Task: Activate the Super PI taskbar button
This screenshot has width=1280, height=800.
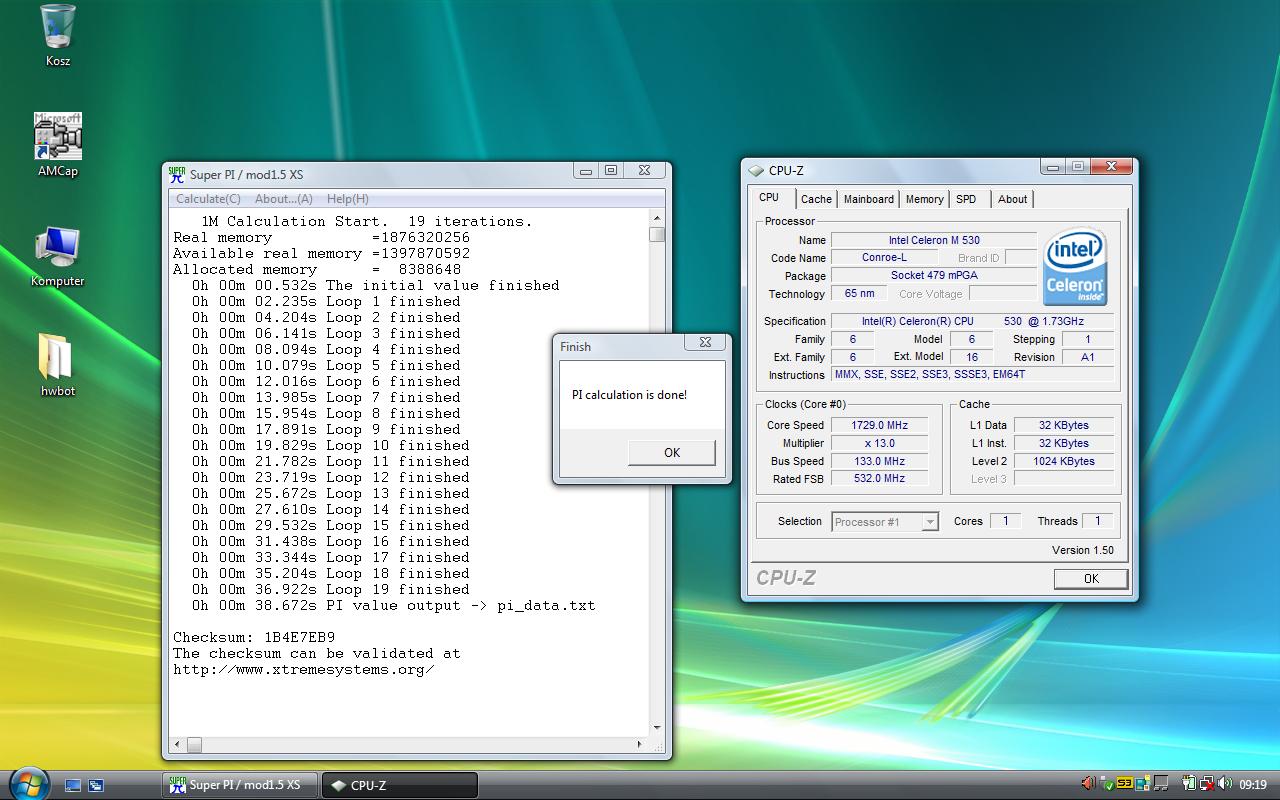Action: click(x=240, y=785)
